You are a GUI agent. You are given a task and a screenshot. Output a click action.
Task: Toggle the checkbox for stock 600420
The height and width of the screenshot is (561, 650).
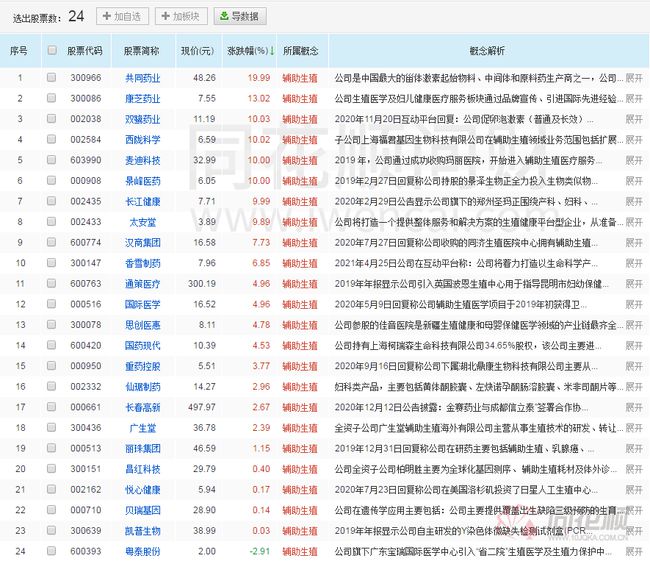(x=51, y=344)
